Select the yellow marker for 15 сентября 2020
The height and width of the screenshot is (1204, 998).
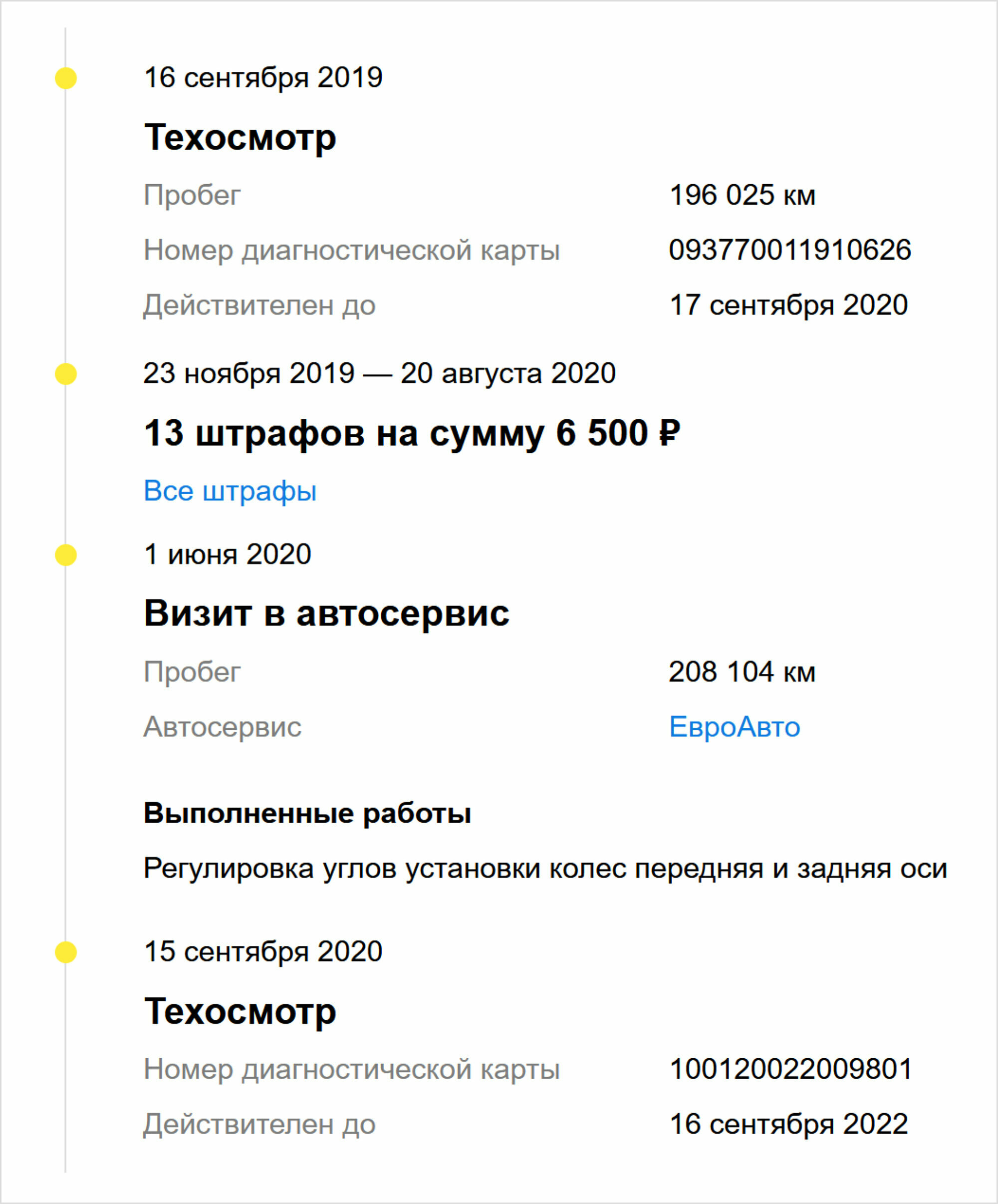click(66, 952)
